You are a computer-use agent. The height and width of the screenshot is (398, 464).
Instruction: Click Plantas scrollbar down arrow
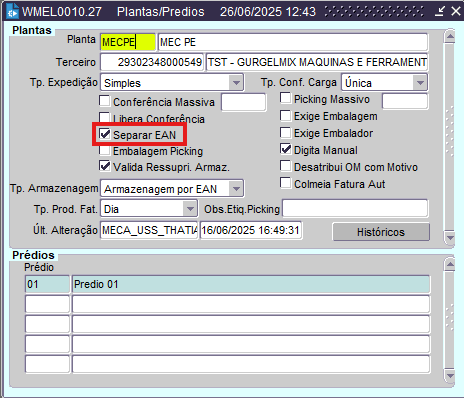tap(450, 237)
